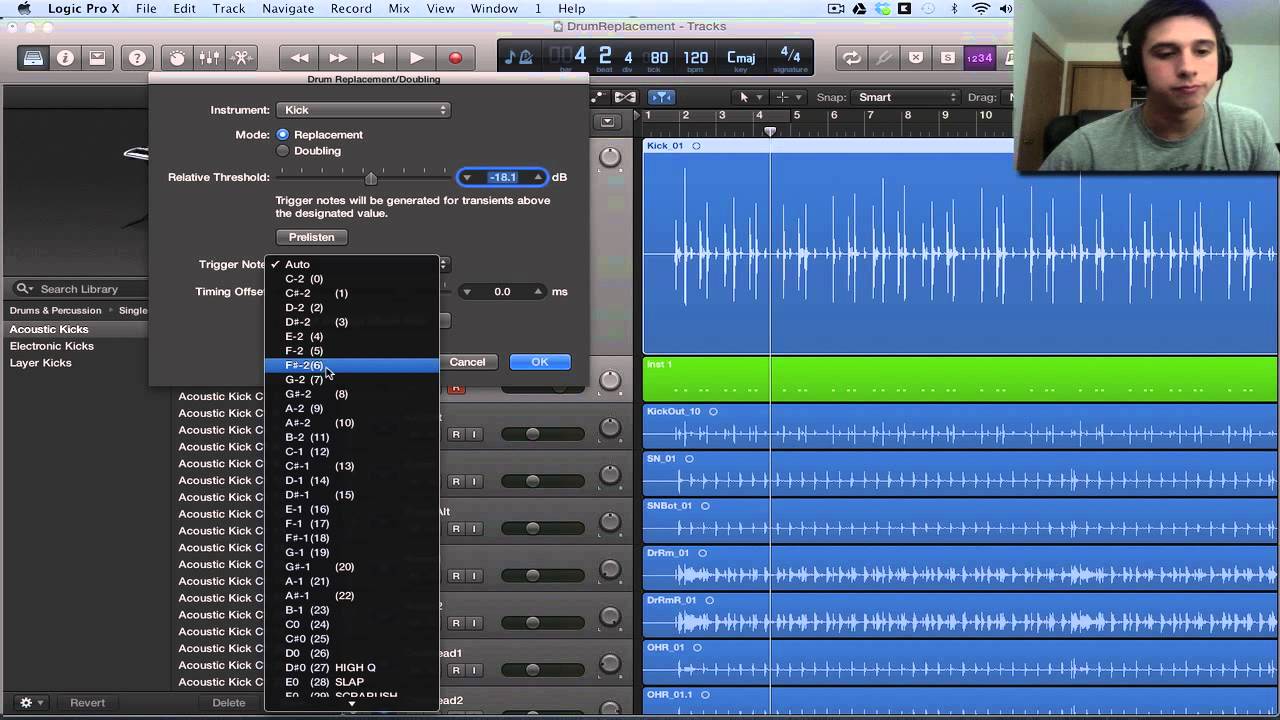
Task: Toggle the Replace mode X button
Action: coord(915,58)
